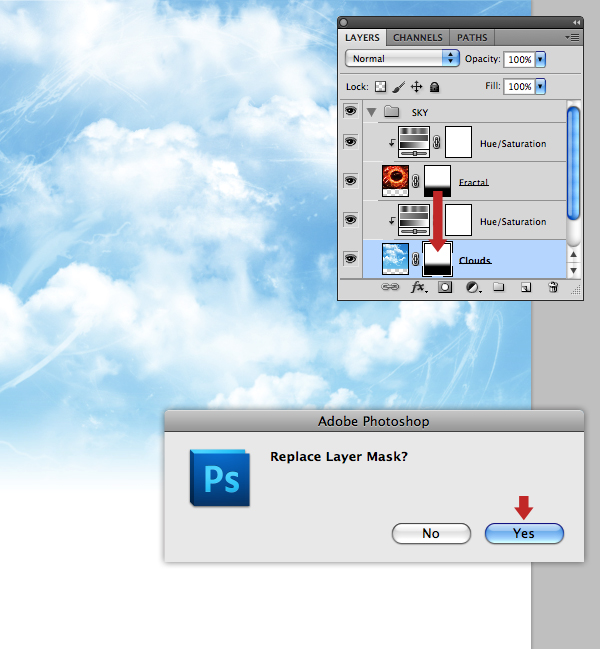Select the Layers tab
The height and width of the screenshot is (649, 600).
362,38
